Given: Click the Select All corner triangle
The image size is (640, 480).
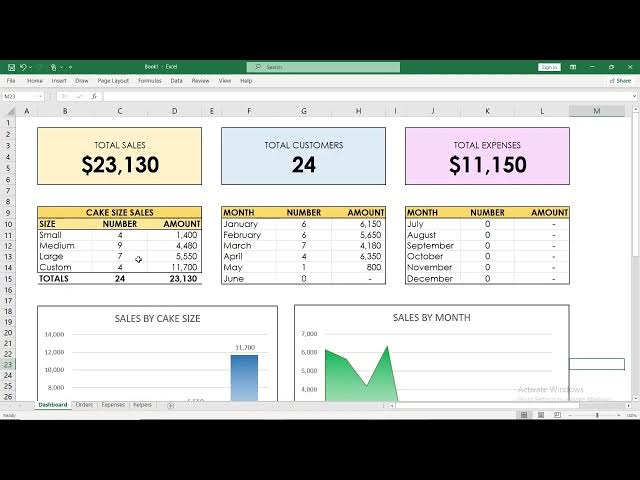Looking at the screenshot, I should (x=9, y=111).
